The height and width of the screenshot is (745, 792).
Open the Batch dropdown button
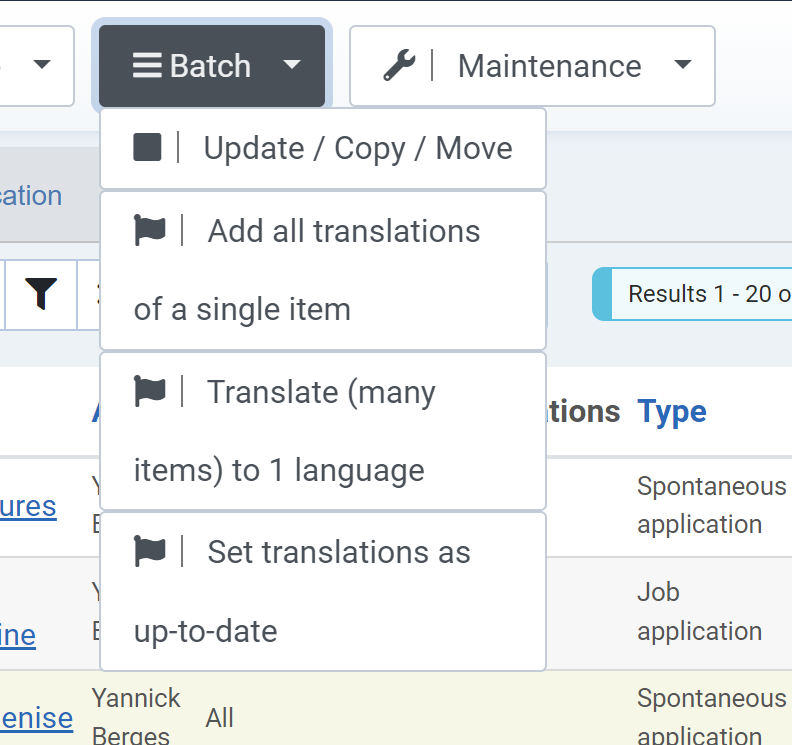(x=212, y=66)
